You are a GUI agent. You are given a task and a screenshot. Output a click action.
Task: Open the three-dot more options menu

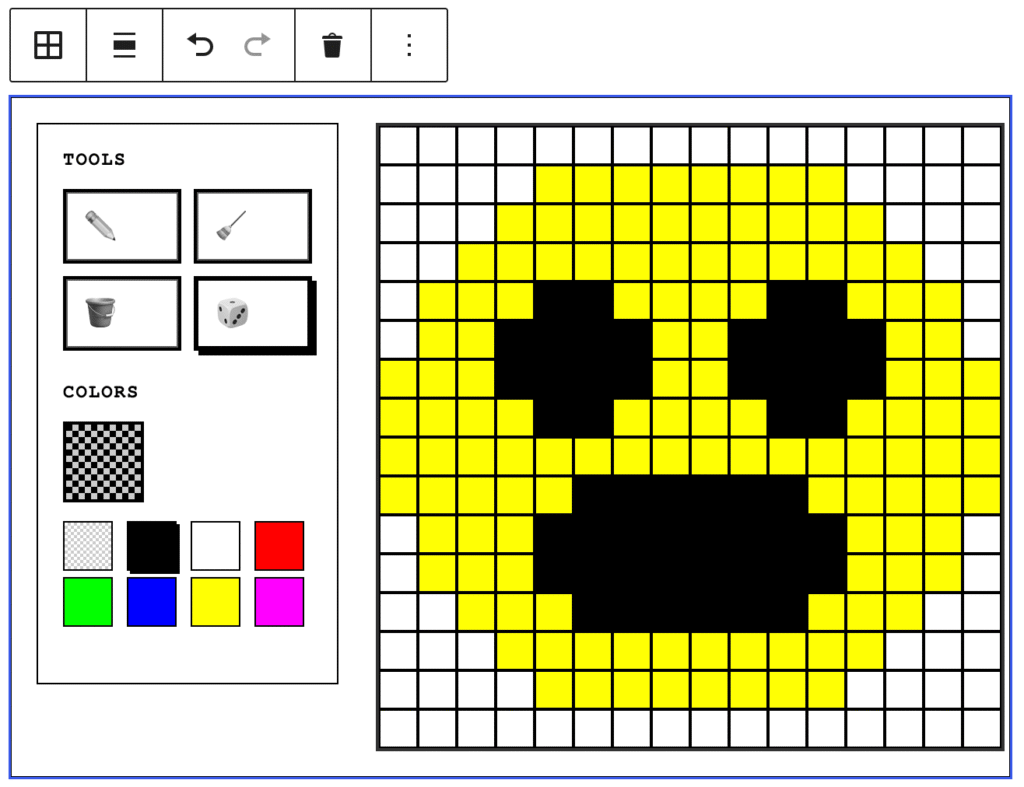pyautogui.click(x=409, y=45)
